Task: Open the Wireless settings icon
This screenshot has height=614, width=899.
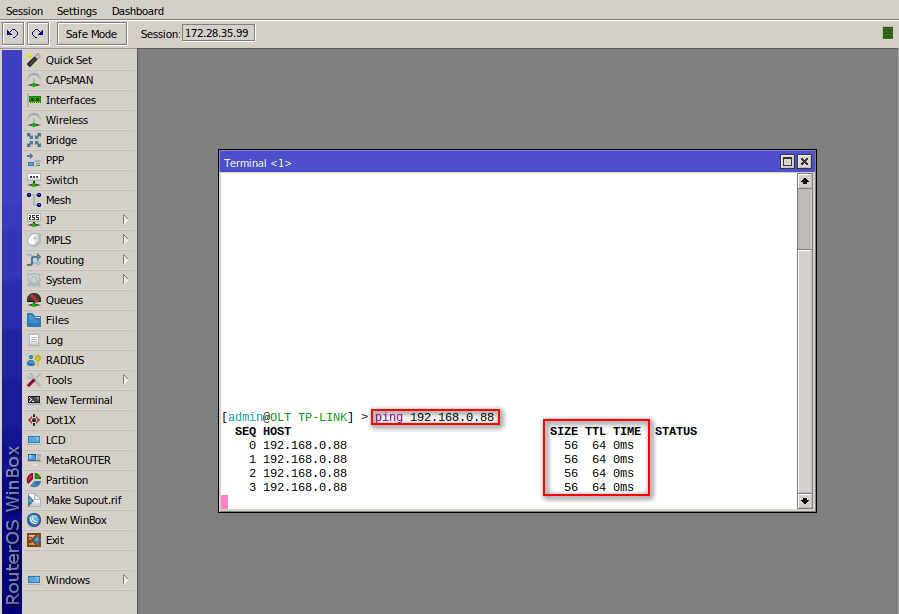Action: pos(34,120)
